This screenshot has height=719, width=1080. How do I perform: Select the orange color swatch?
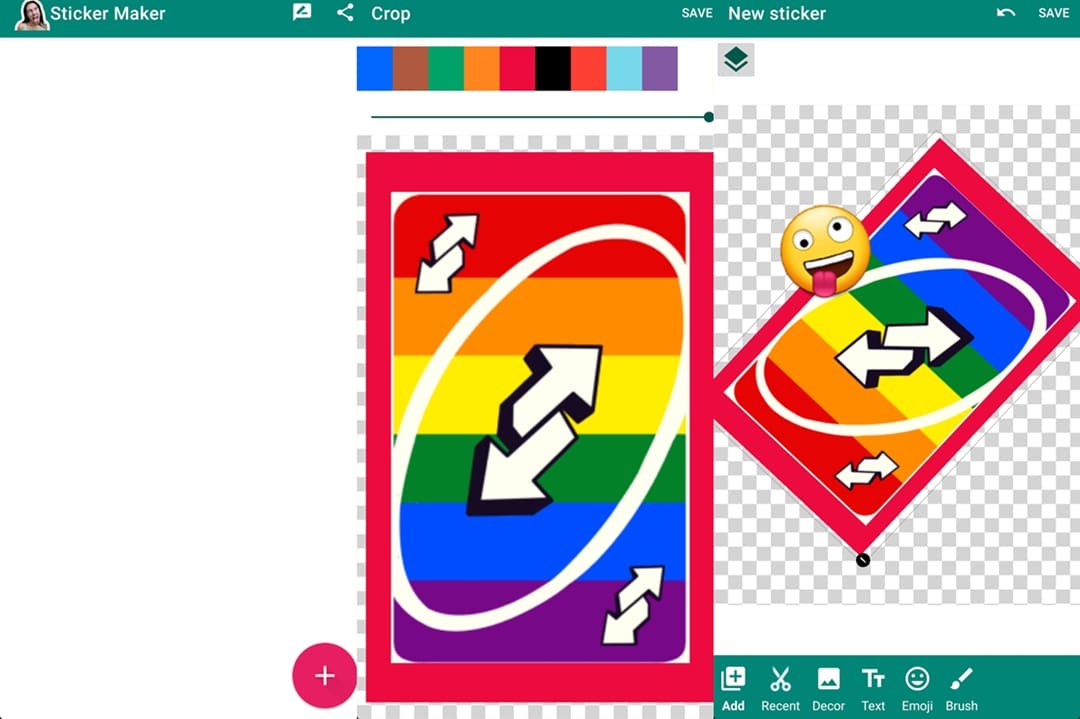pyautogui.click(x=481, y=68)
